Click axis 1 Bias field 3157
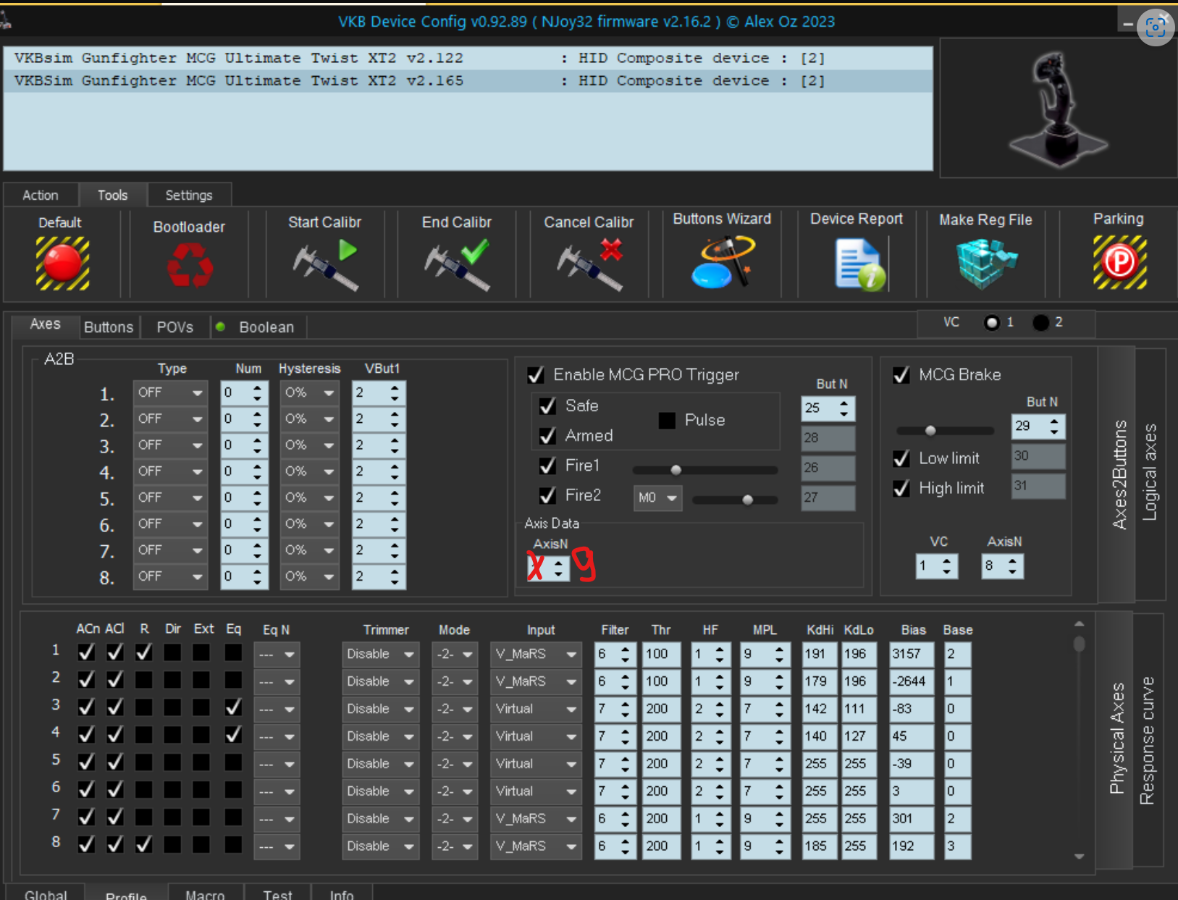This screenshot has width=1178, height=900. [x=911, y=654]
